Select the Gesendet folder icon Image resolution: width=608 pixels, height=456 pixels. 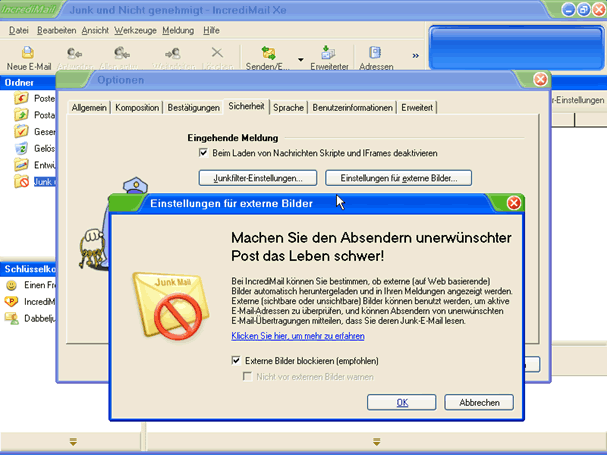tap(21, 131)
